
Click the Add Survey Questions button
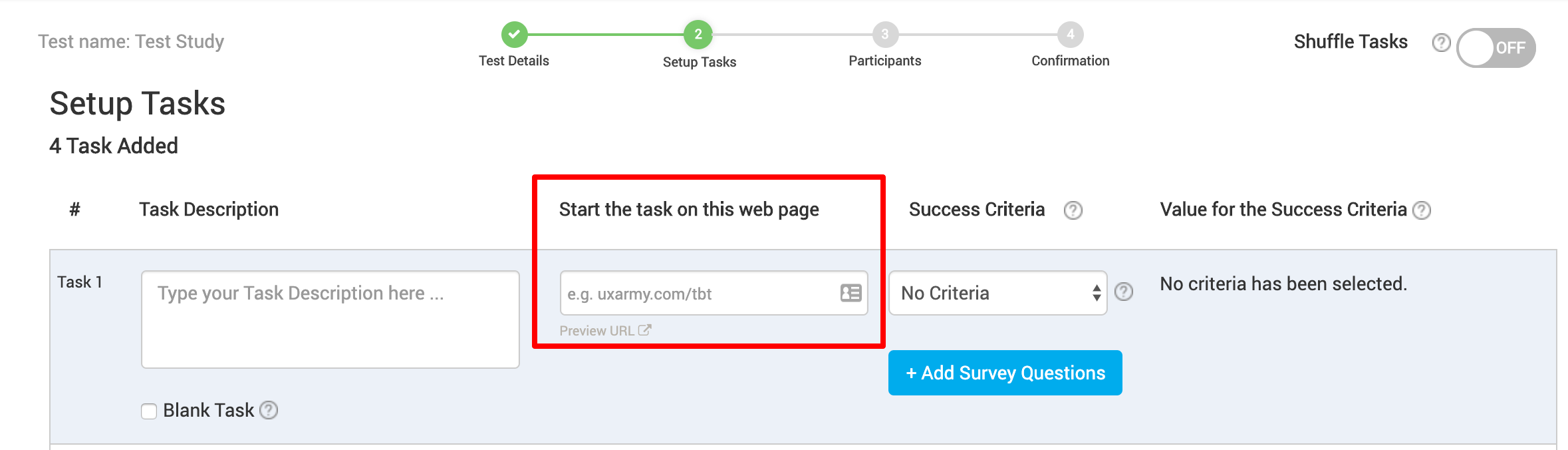click(1005, 373)
